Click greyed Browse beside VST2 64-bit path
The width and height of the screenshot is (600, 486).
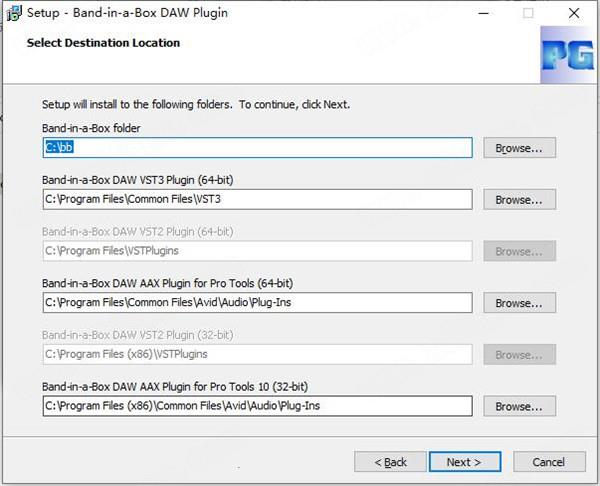coord(519,251)
